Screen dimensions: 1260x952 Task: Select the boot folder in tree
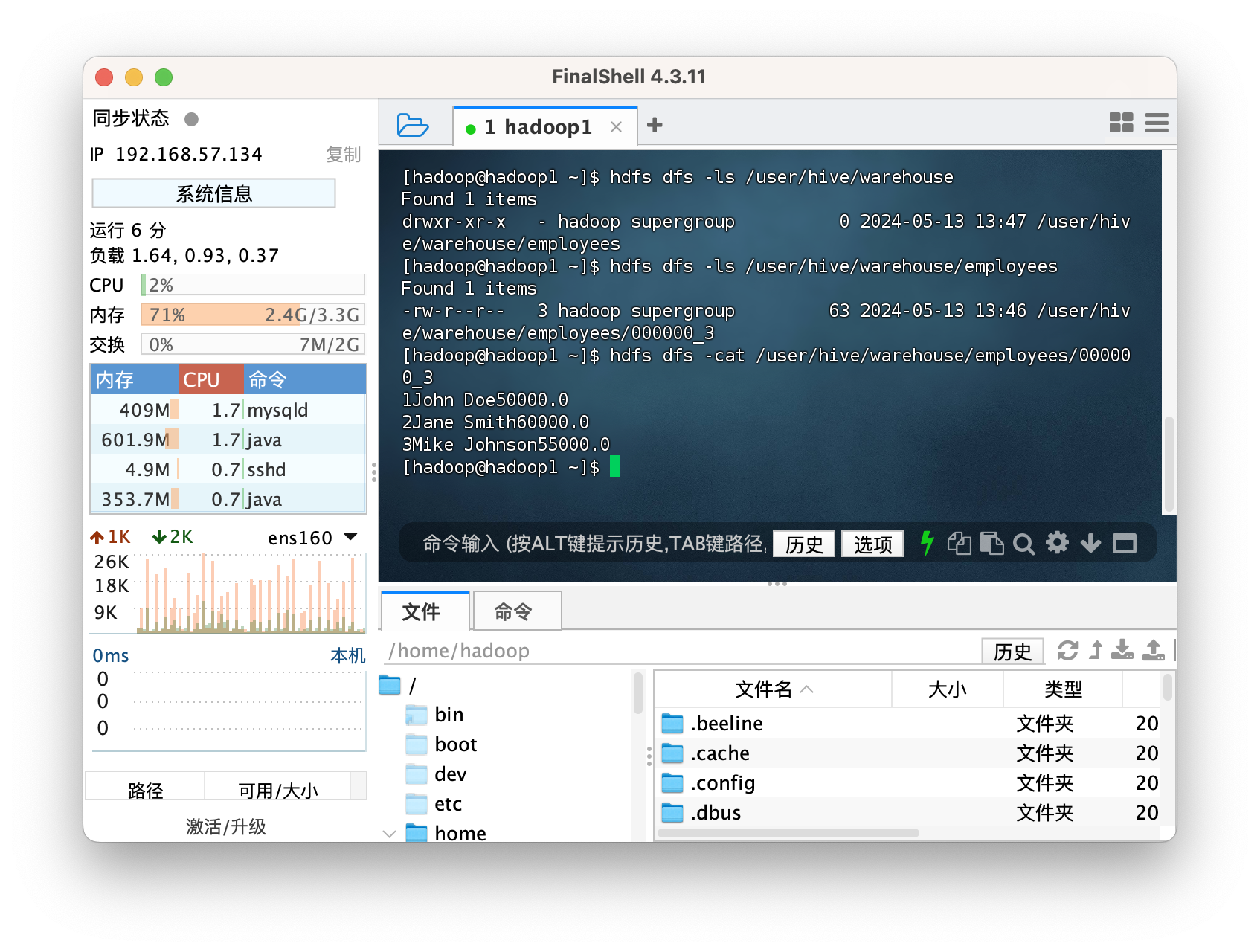(441, 744)
